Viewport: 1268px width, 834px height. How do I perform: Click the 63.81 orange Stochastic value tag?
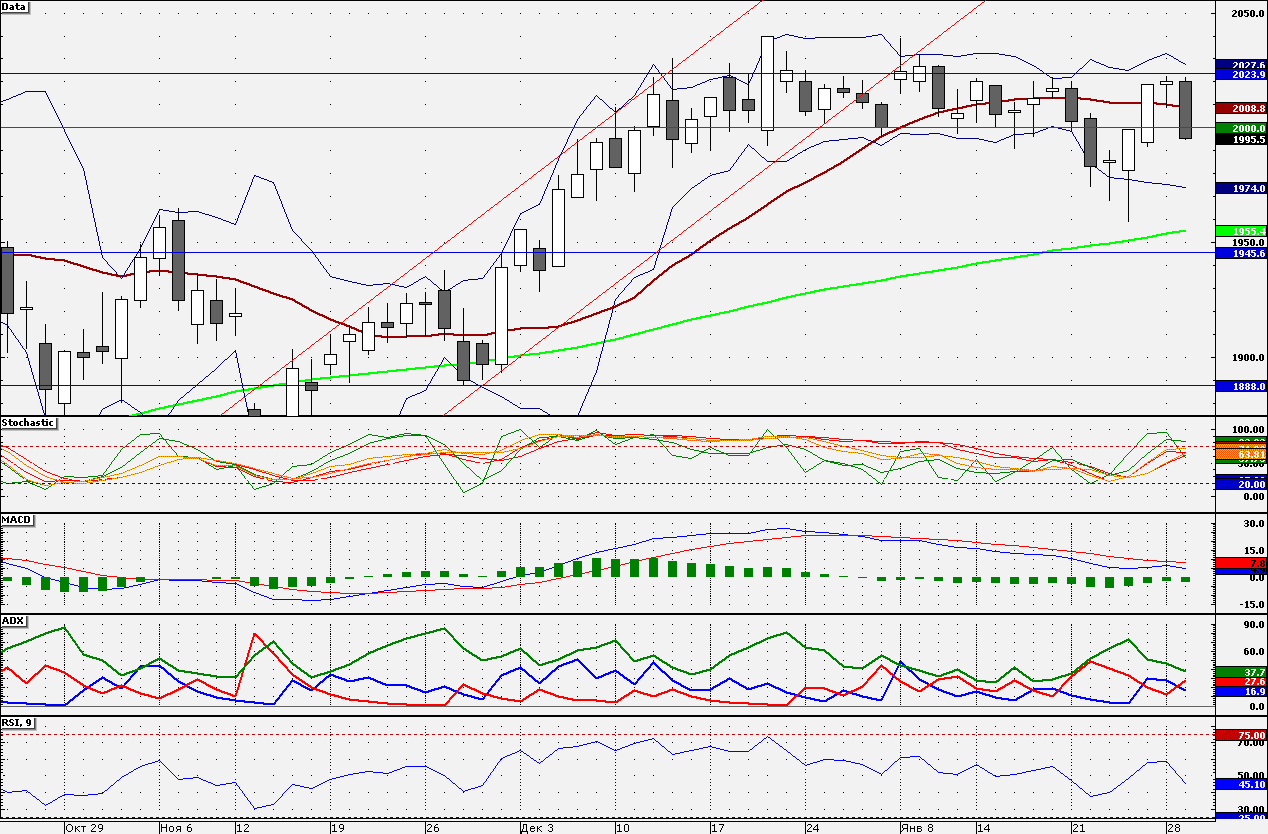click(x=1241, y=454)
